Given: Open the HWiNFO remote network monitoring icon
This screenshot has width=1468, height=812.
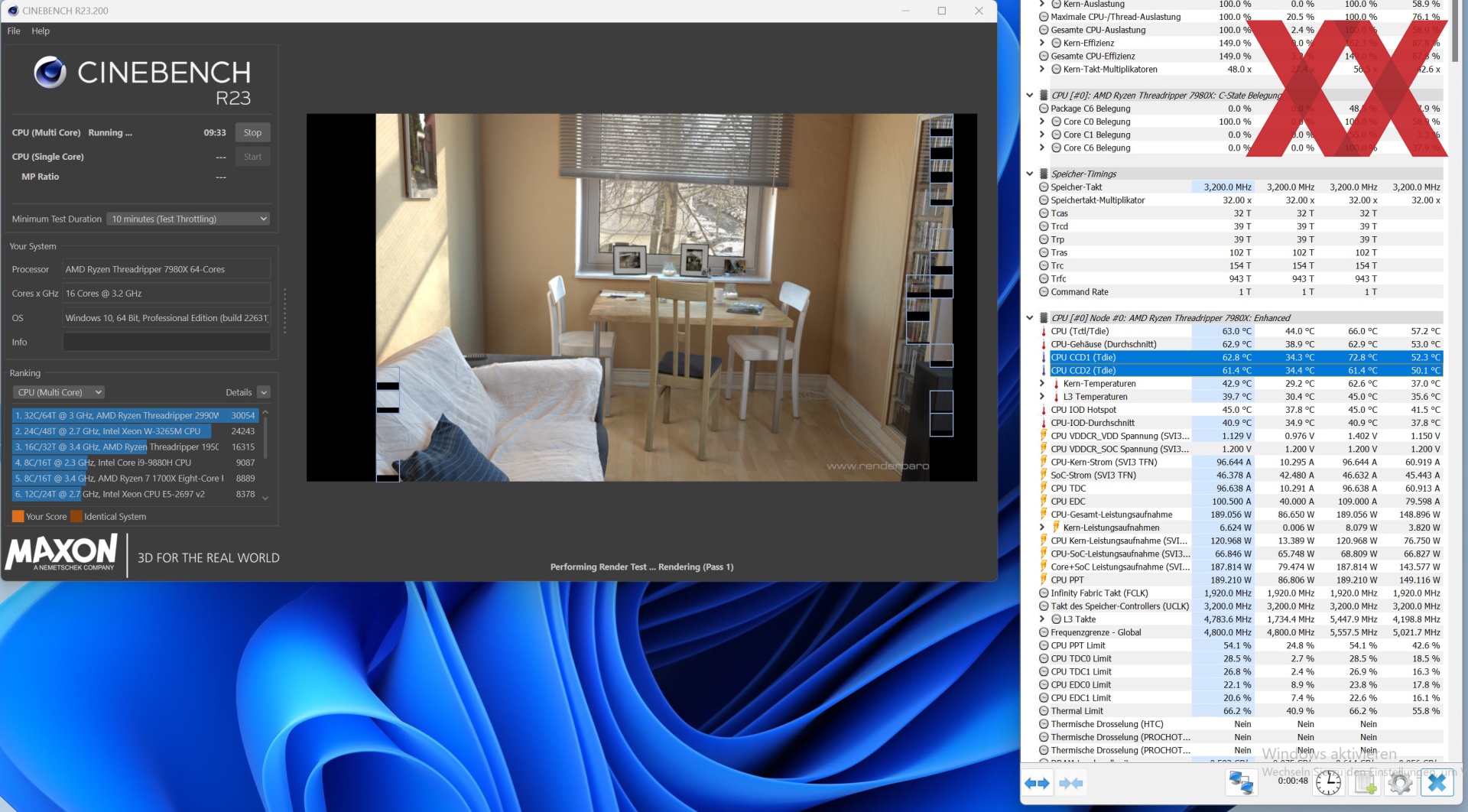Looking at the screenshot, I should coord(1241,783).
